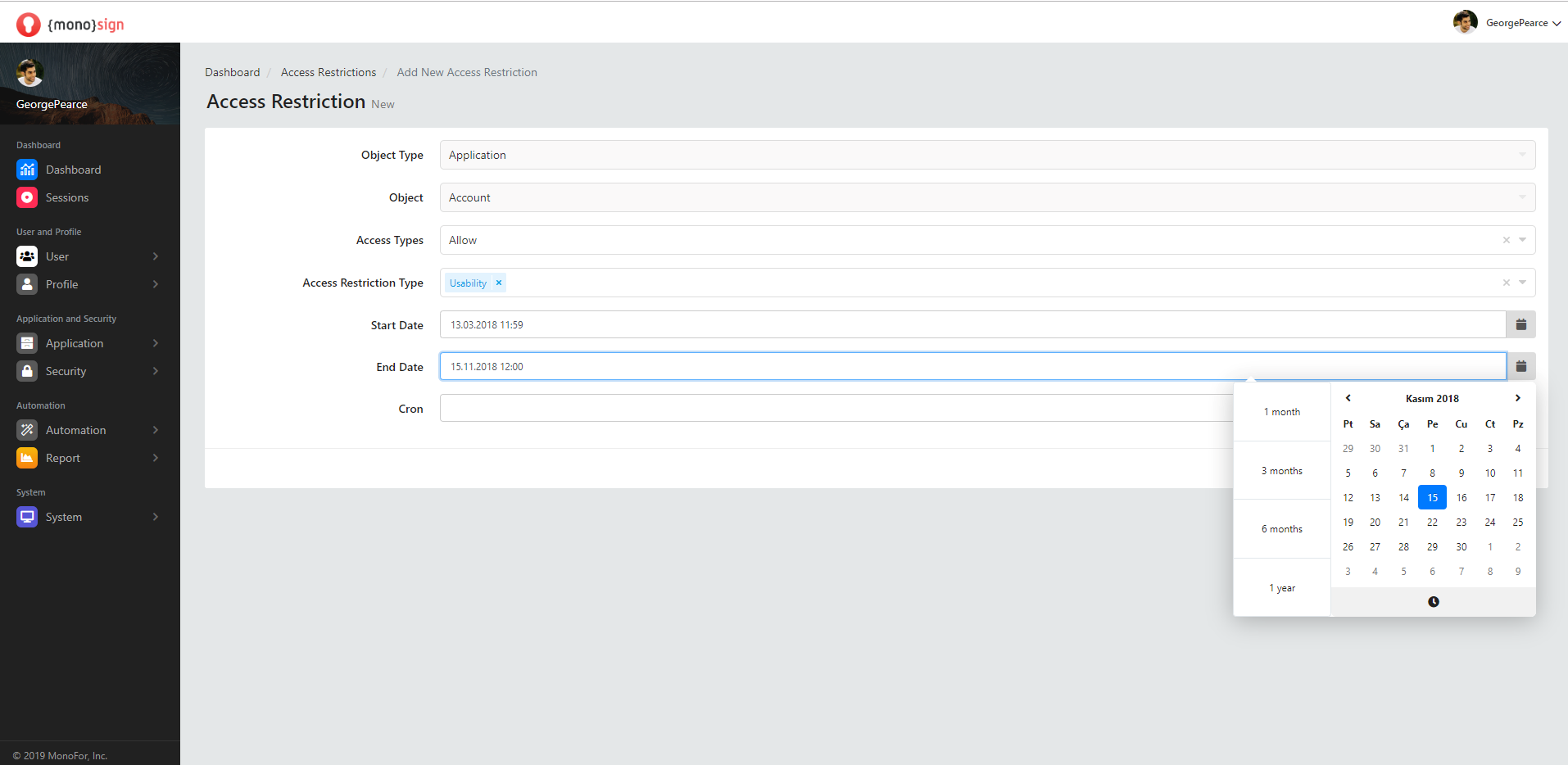Viewport: 1568px width, 765px height.
Task: Open time picker via clock icon
Action: pyautogui.click(x=1433, y=602)
